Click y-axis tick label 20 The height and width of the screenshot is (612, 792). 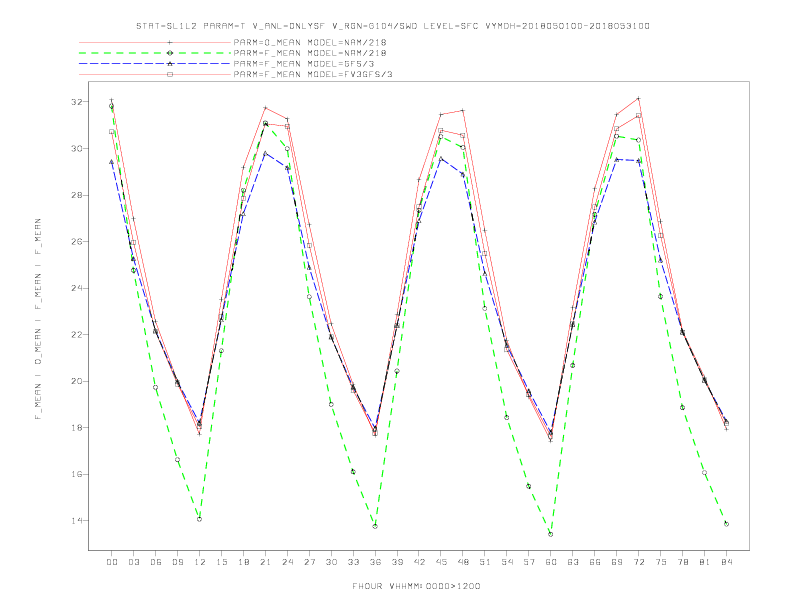[76, 381]
